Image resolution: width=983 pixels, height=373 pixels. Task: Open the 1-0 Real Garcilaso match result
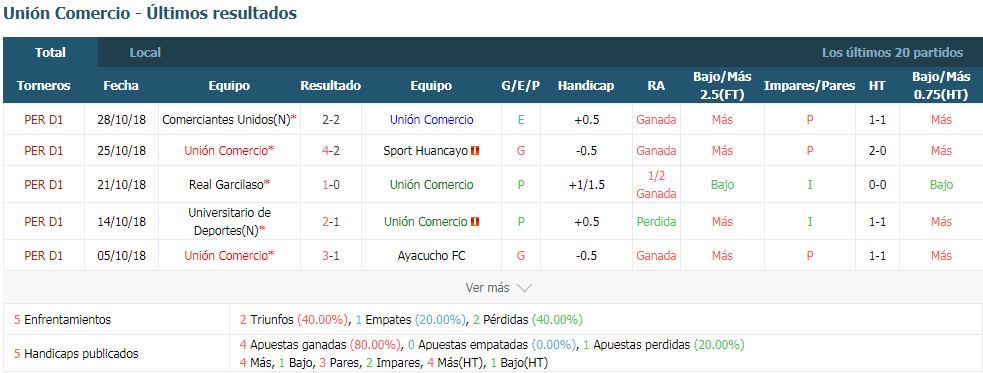coord(330,184)
